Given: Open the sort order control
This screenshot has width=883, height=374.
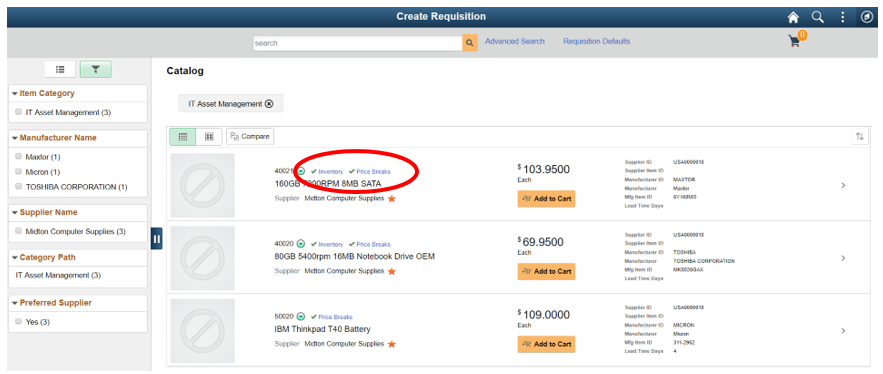Looking at the screenshot, I should (x=859, y=136).
